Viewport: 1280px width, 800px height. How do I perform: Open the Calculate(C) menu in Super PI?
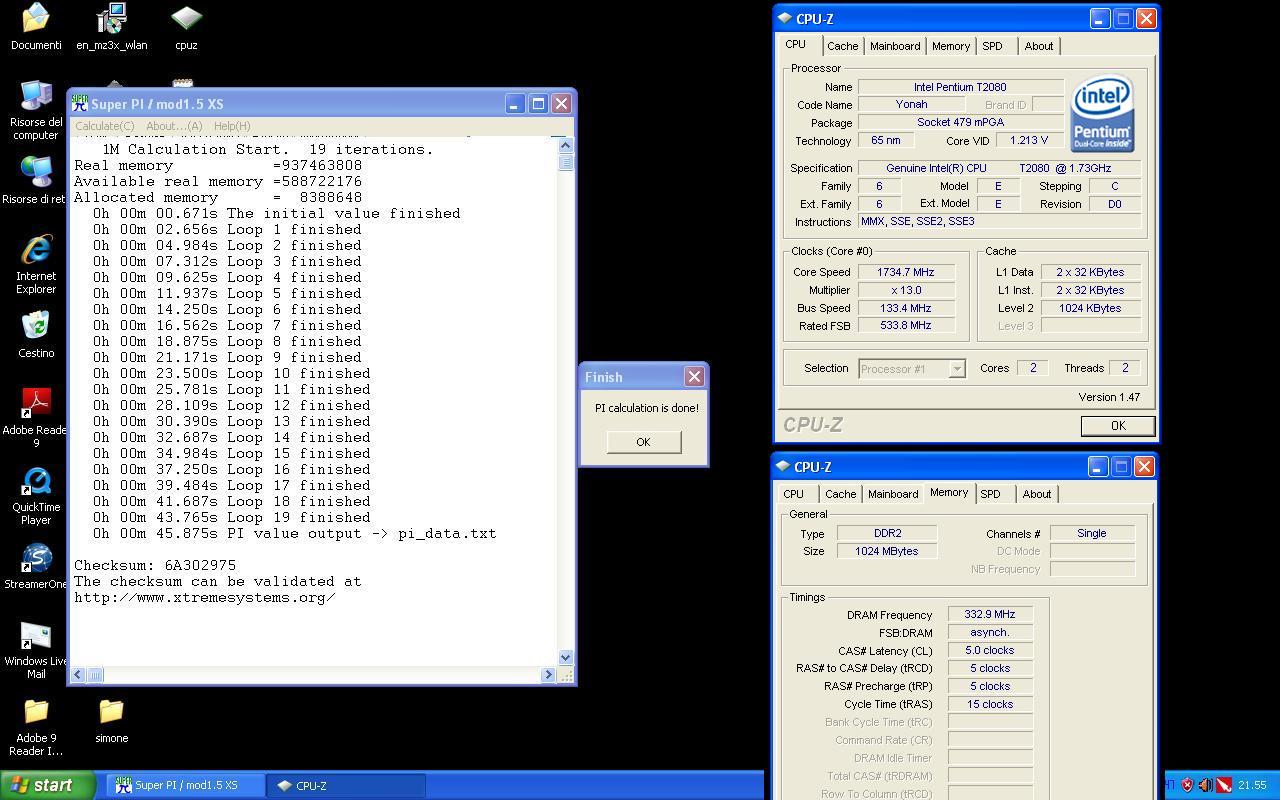(105, 126)
